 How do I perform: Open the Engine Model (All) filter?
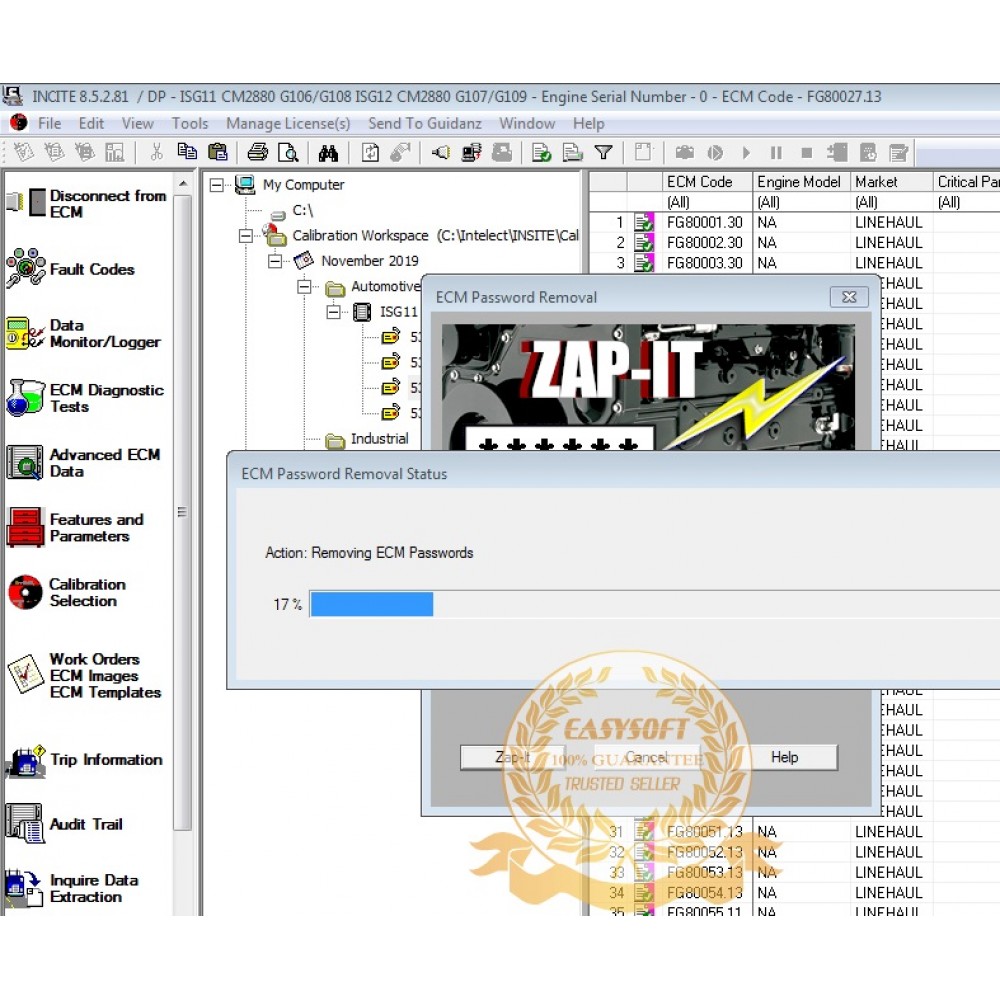(801, 202)
